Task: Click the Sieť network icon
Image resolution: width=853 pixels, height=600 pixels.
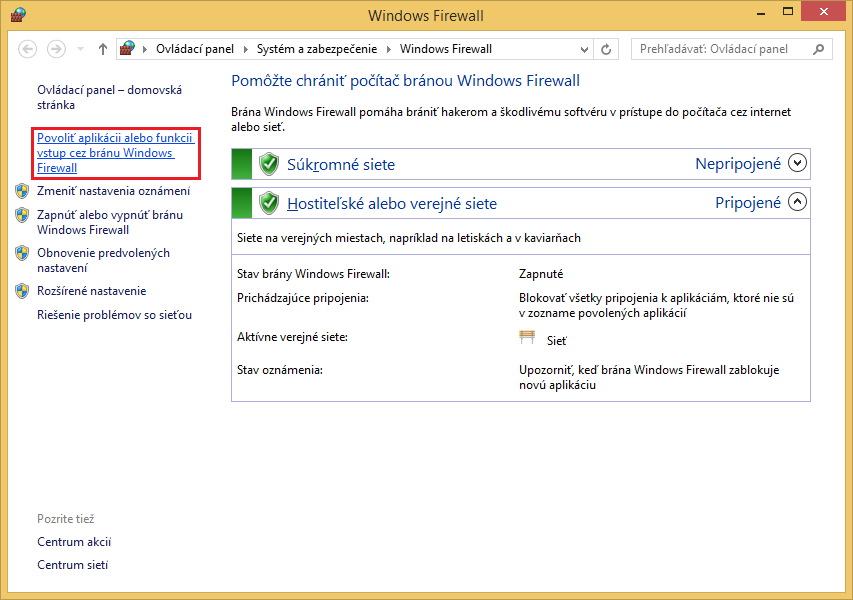Action: pyautogui.click(x=527, y=336)
